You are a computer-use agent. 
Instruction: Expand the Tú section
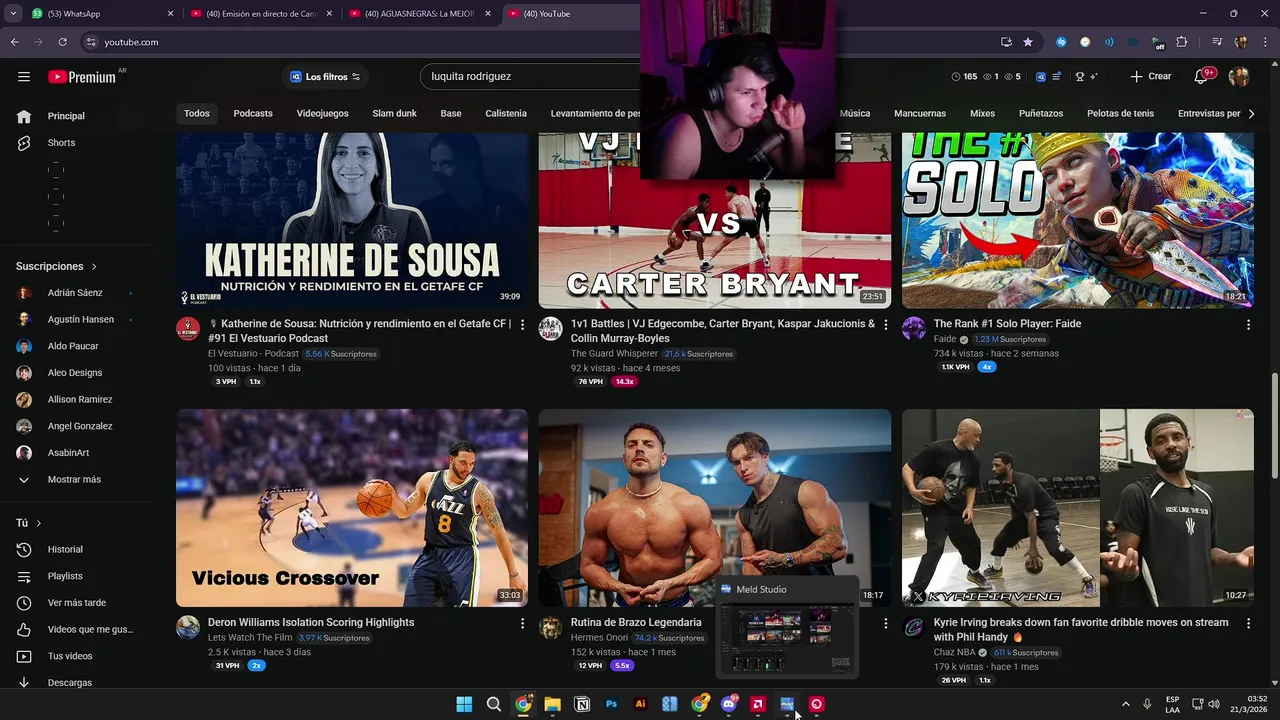click(x=28, y=523)
